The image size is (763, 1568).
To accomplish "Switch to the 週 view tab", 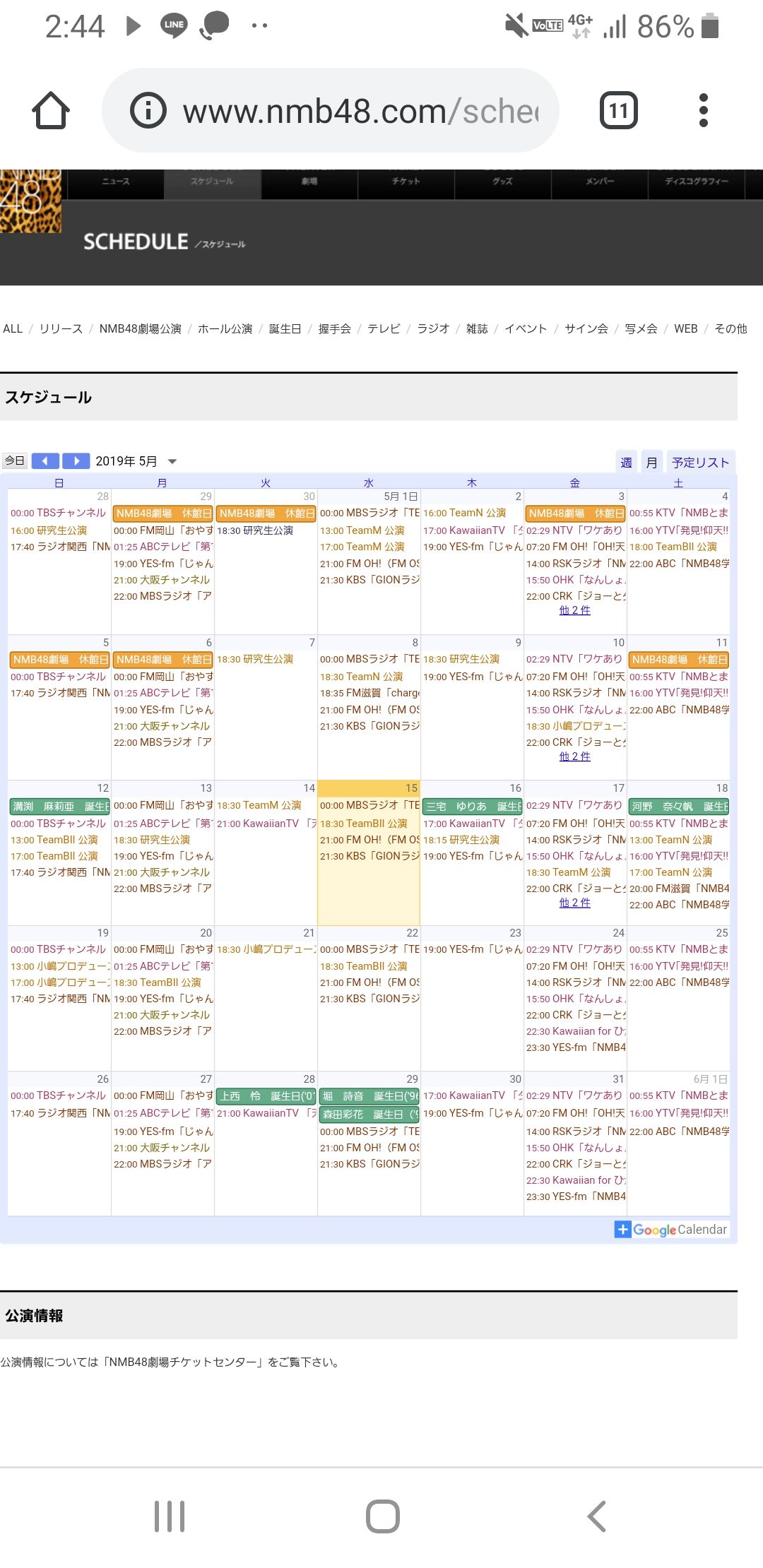I will [x=626, y=463].
